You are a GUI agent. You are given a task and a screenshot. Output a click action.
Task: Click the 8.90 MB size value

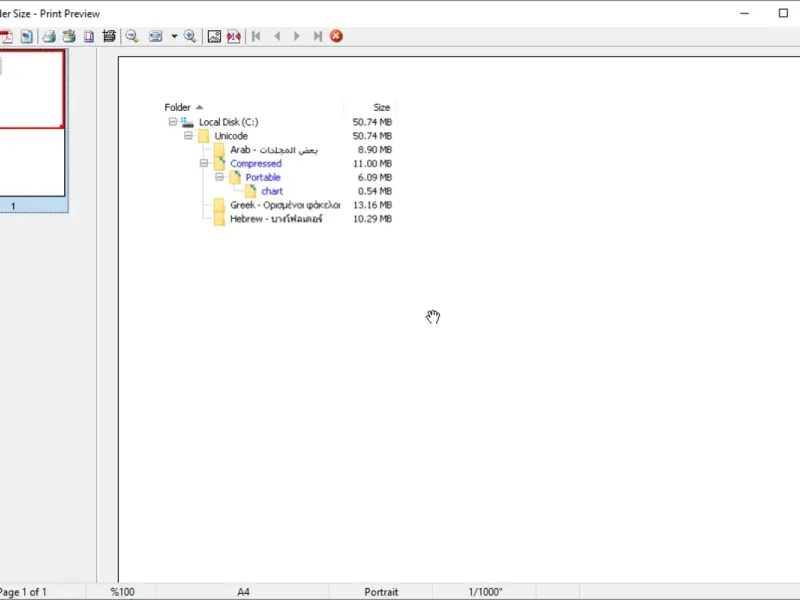(x=374, y=149)
